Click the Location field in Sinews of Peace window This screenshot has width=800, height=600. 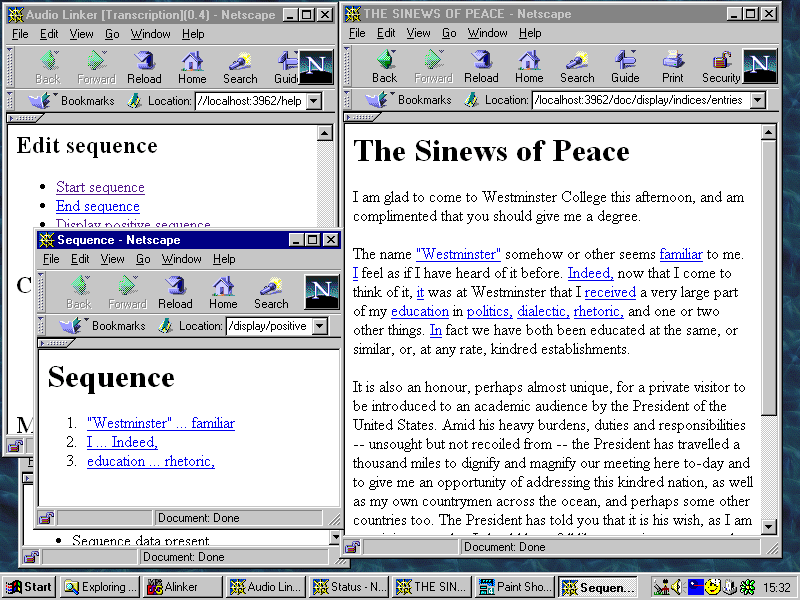pyautogui.click(x=641, y=100)
